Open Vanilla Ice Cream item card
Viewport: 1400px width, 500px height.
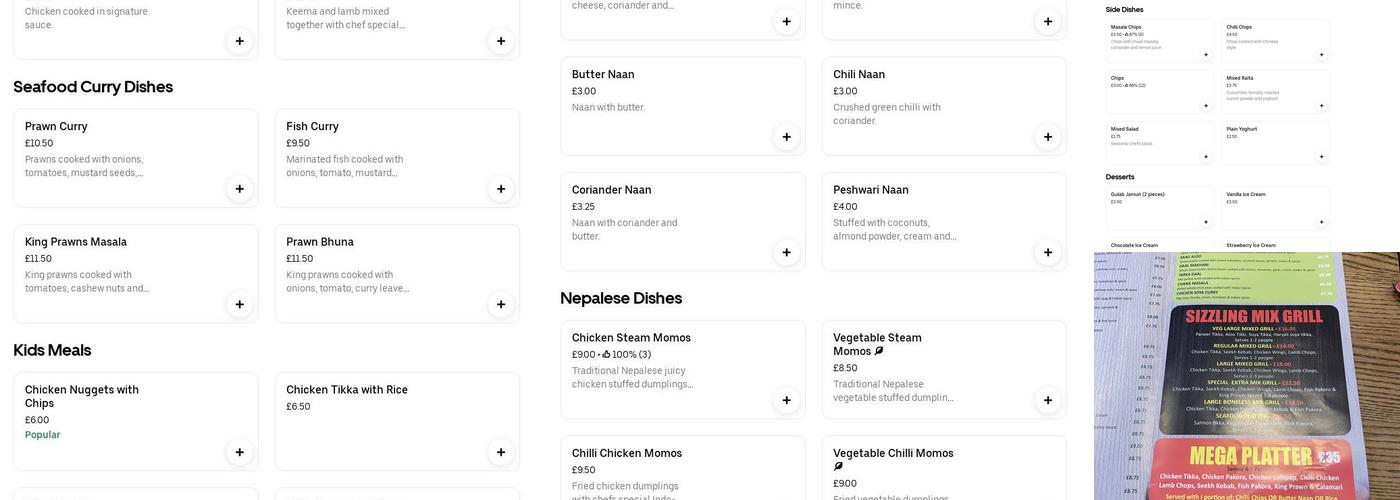pyautogui.click(x=1268, y=205)
